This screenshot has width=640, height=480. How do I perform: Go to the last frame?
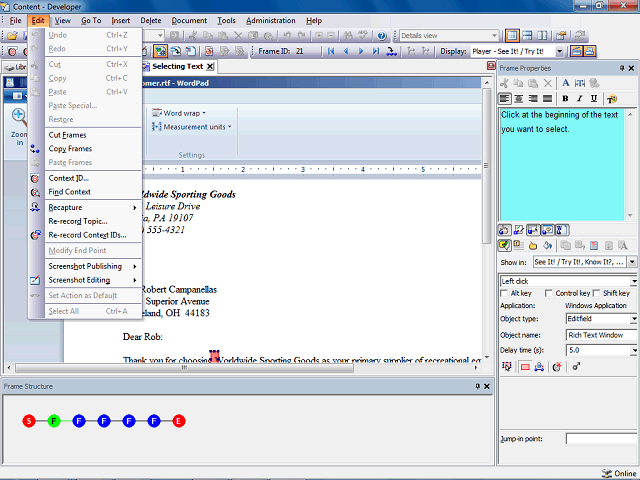[x=376, y=51]
